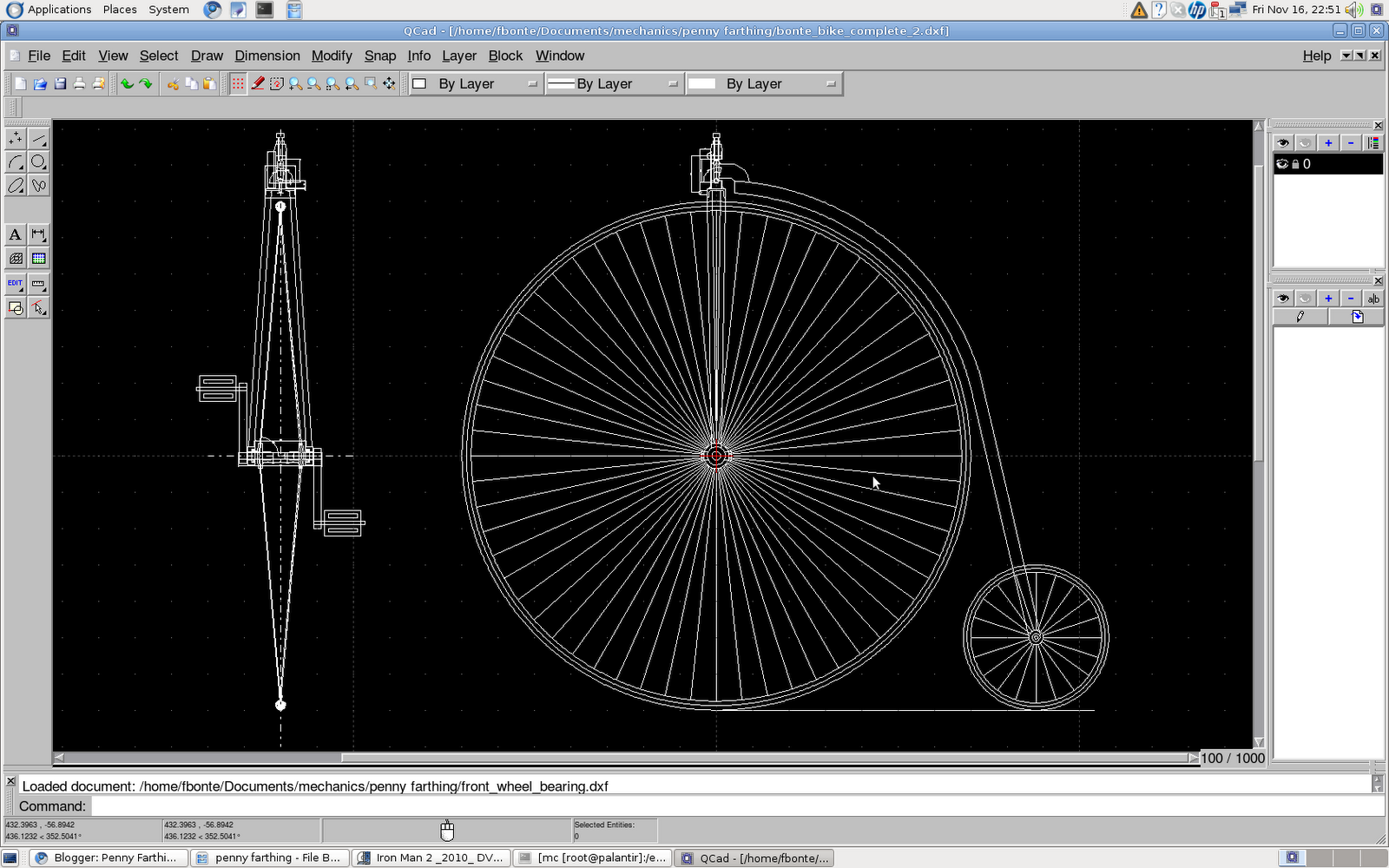This screenshot has height=868, width=1389.
Task: Open the Dimension tool
Action: 38,234
